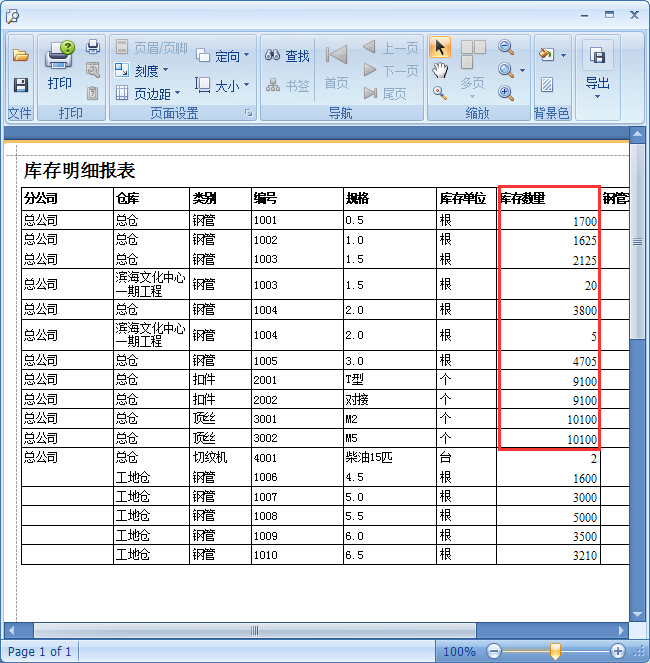650x663 pixels.
Task: Select the arrow pointer tool
Action: tap(440, 48)
